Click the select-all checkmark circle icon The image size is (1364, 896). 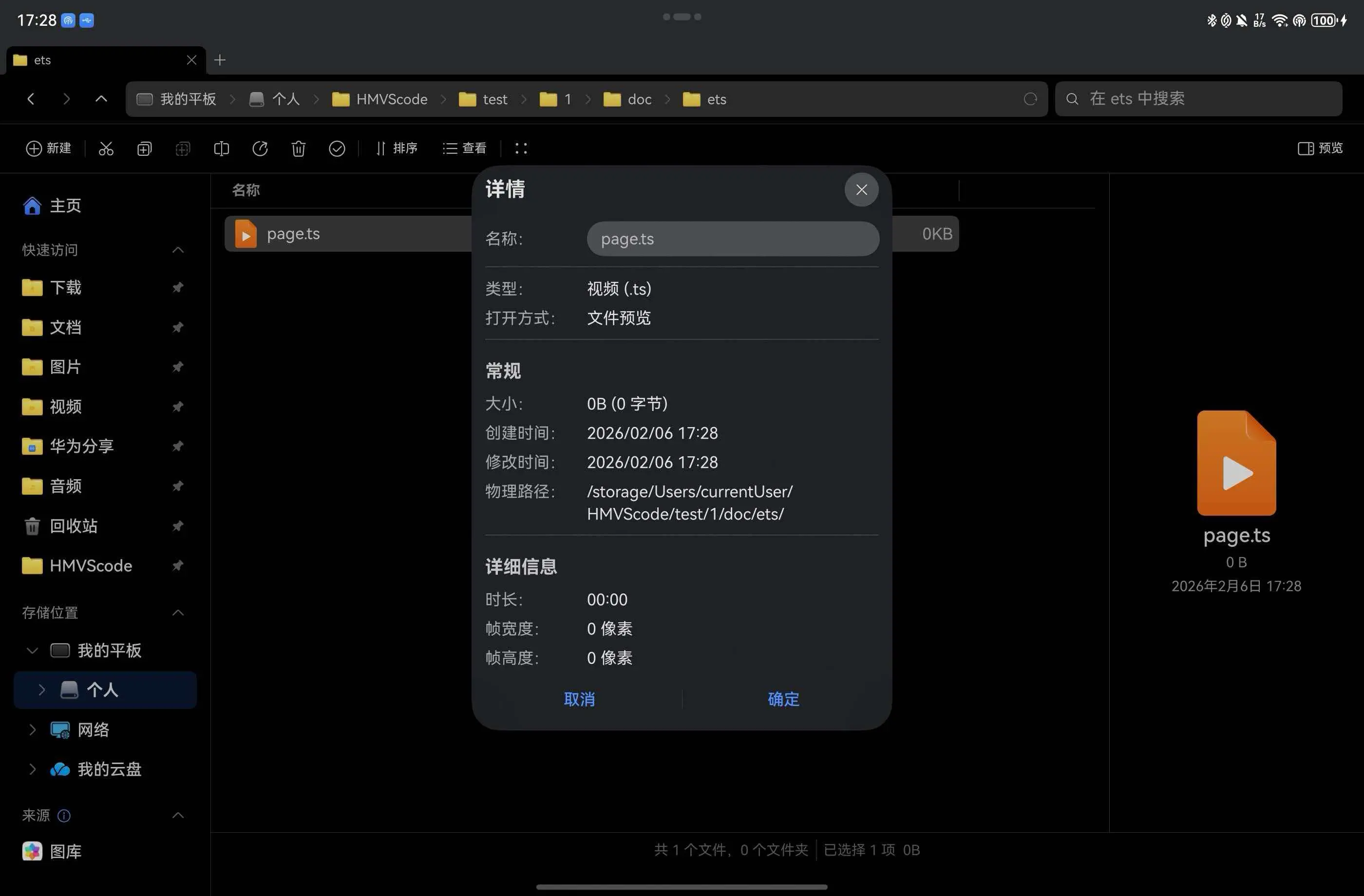tap(337, 149)
